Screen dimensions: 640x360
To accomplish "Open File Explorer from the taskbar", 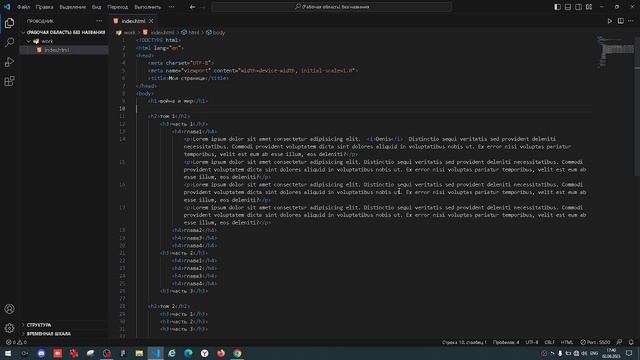I will click(x=139, y=353).
